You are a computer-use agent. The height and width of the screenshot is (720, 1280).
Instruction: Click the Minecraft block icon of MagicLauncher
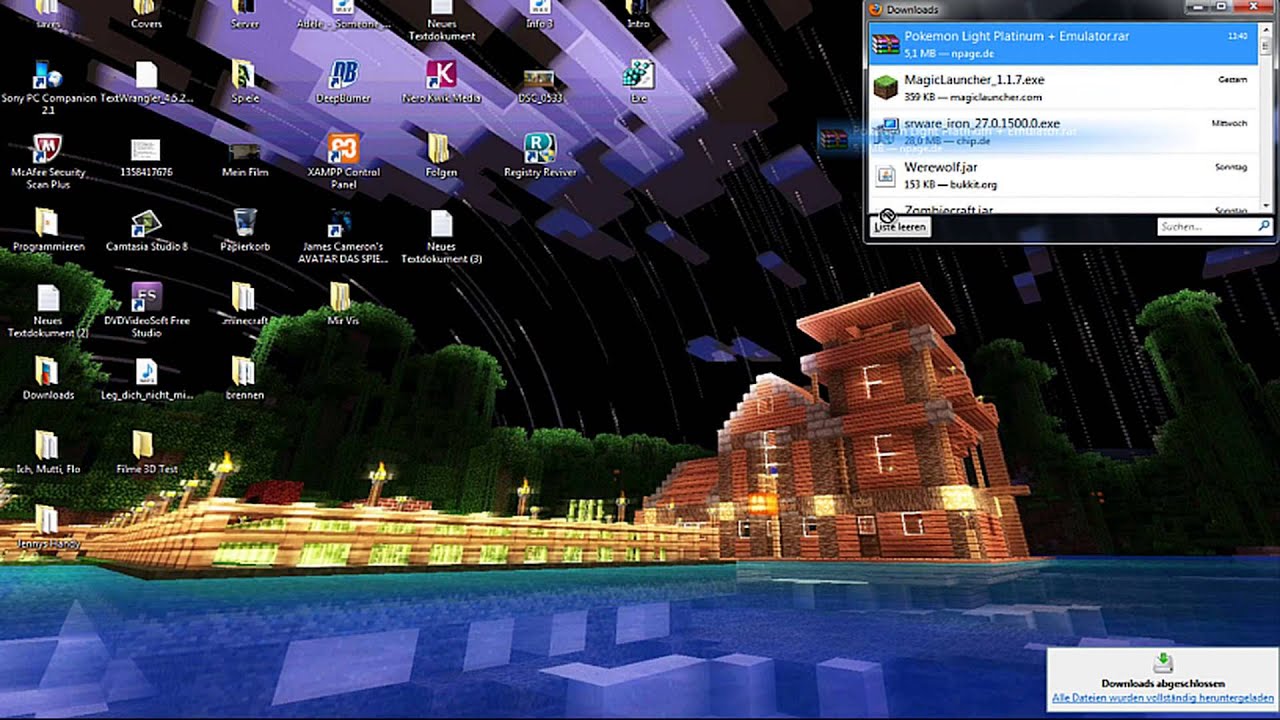885,88
